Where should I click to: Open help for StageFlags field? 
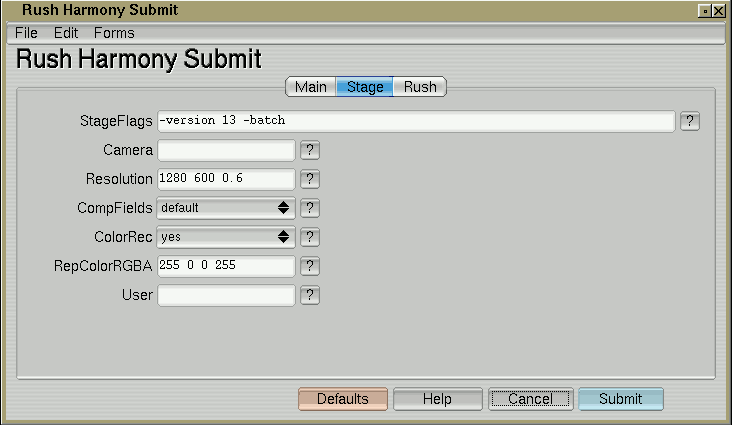690,121
